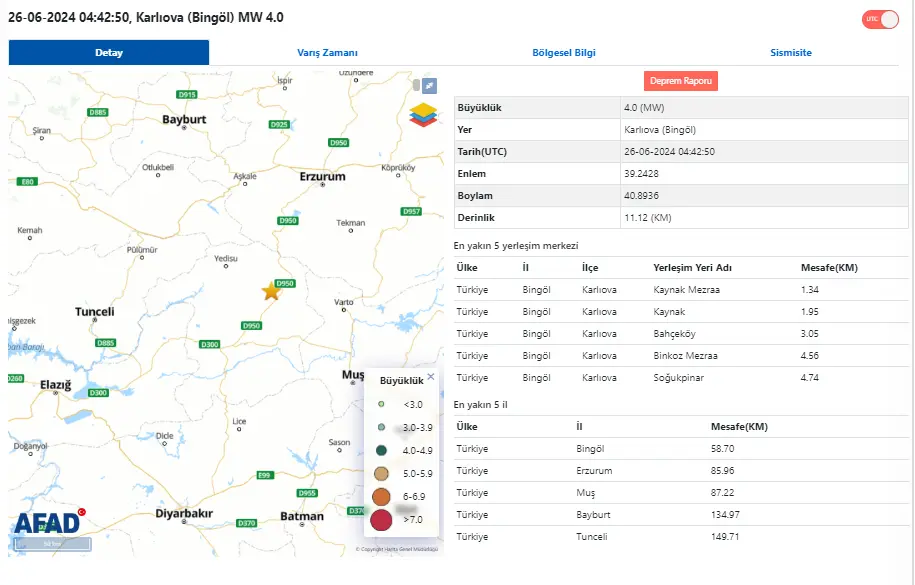Click the D915 road shield on the map
915x585 pixels.
[x=187, y=95]
